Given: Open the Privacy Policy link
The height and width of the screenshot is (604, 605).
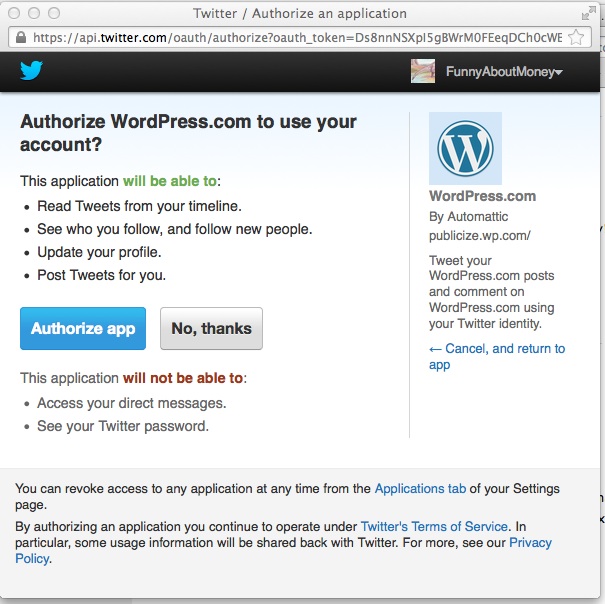Looking at the screenshot, I should click(283, 550).
